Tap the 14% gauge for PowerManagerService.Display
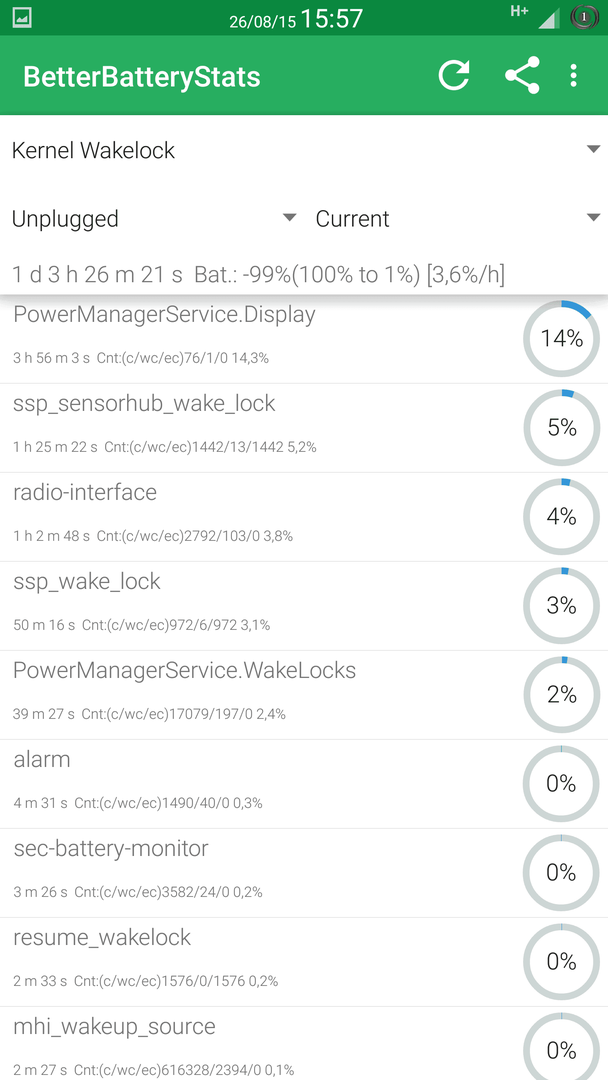The width and height of the screenshot is (608, 1080). (x=561, y=339)
